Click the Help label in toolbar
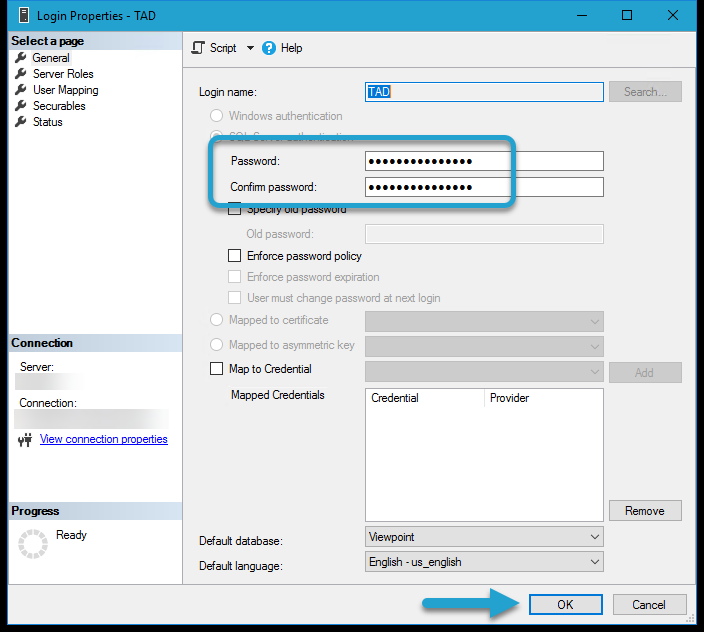704x632 pixels. click(x=291, y=48)
